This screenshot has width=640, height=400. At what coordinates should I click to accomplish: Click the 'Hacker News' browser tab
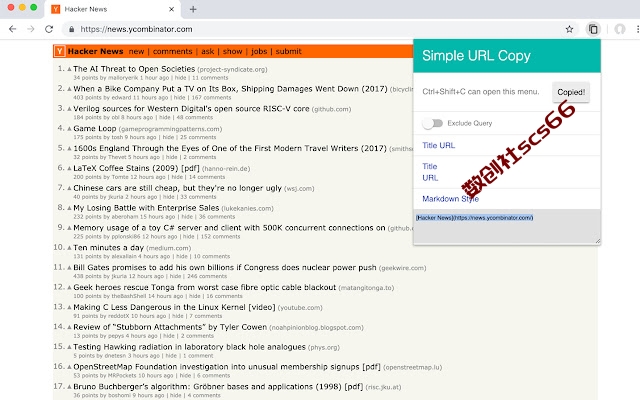coord(112,9)
